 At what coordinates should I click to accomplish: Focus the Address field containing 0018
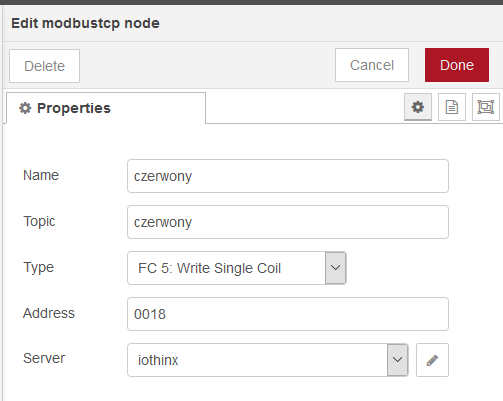point(288,314)
